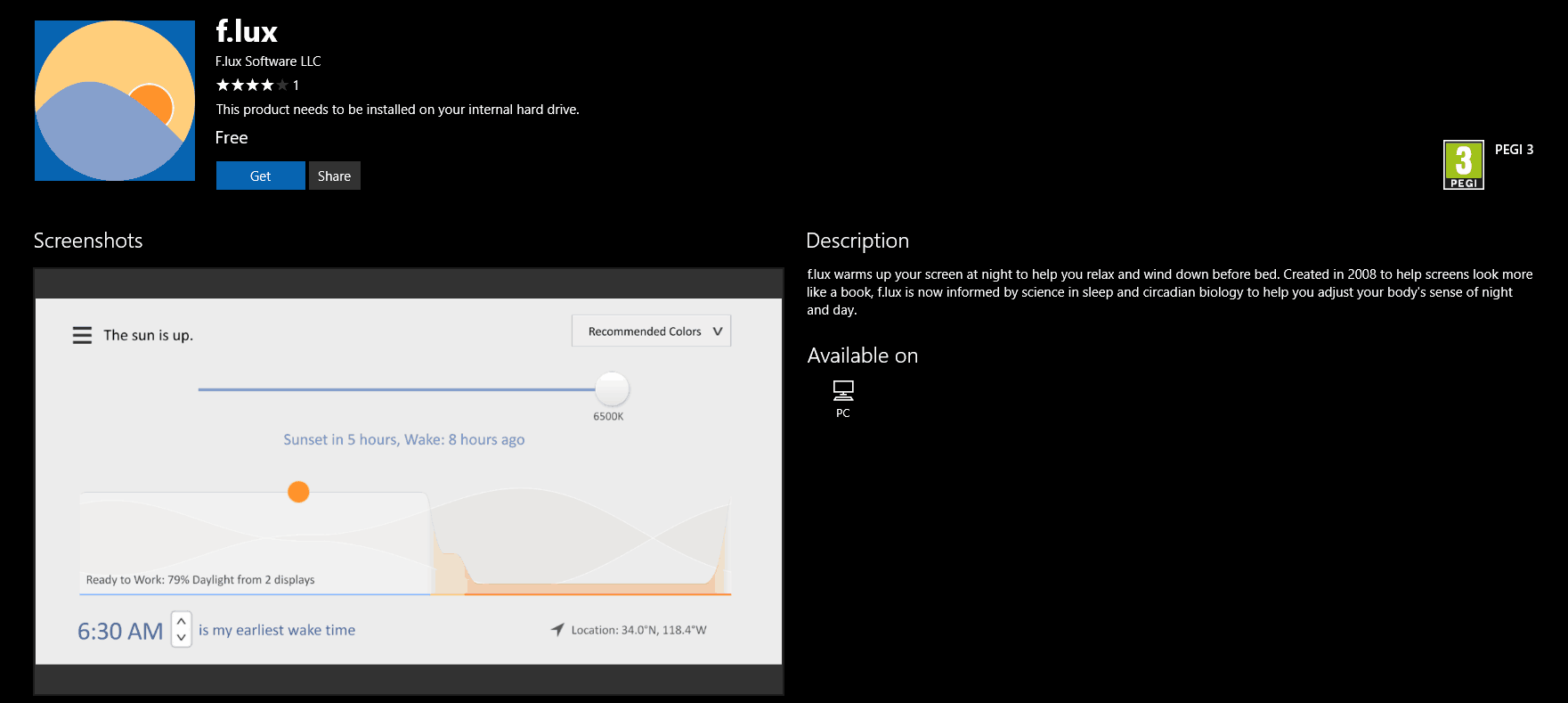Viewport: 1568px width, 703px height.
Task: Click the orange sun marker on graph
Action: point(298,492)
